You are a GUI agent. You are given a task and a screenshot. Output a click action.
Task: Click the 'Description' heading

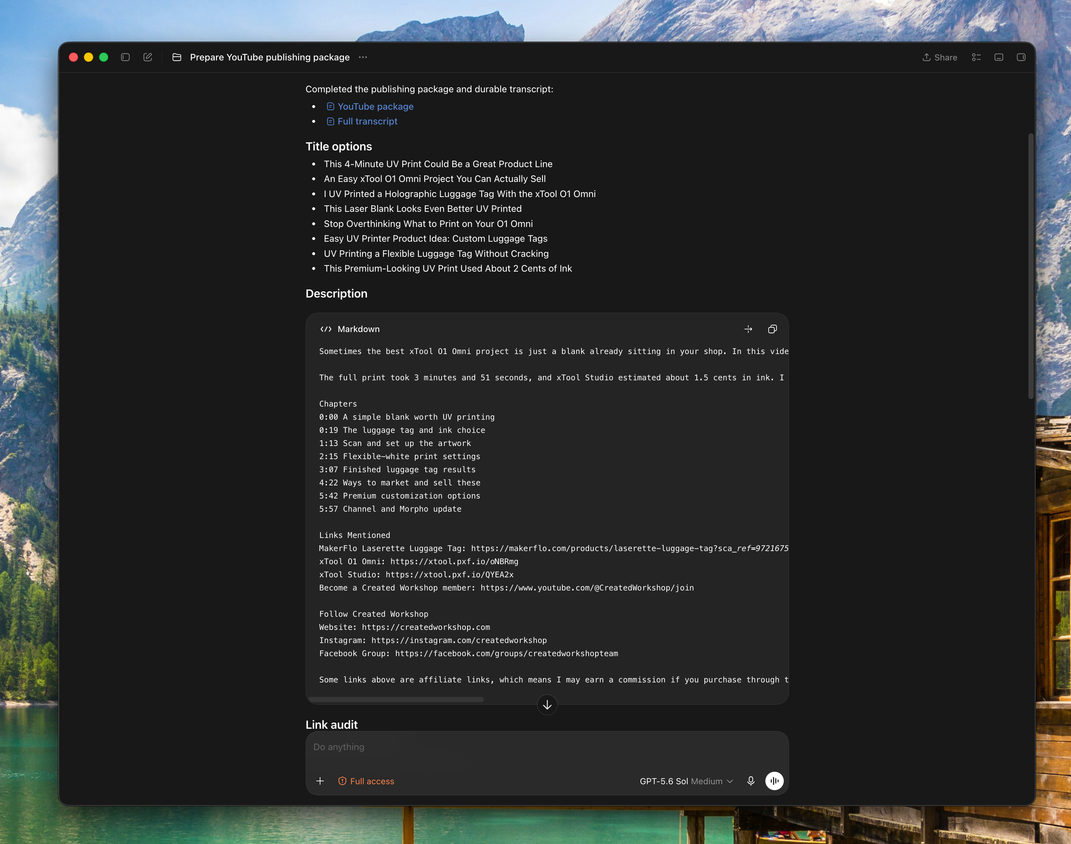click(x=336, y=294)
